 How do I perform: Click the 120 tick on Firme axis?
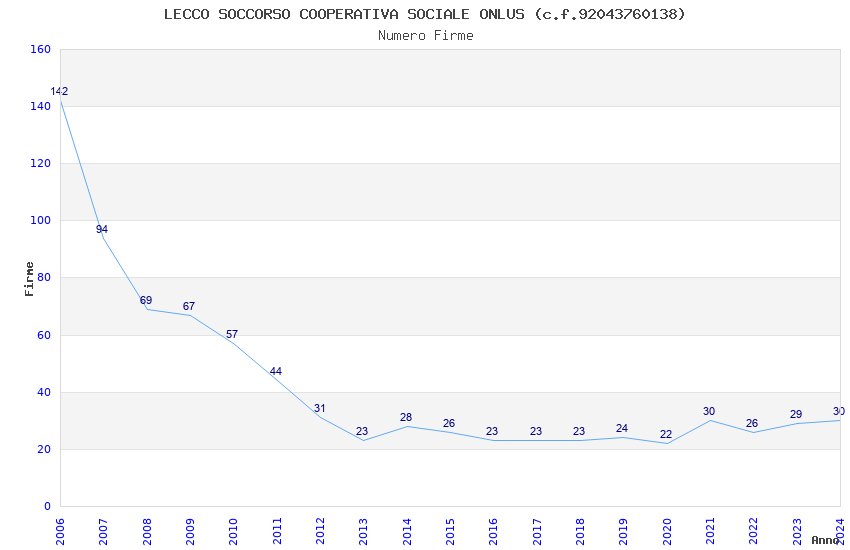[x=41, y=163]
